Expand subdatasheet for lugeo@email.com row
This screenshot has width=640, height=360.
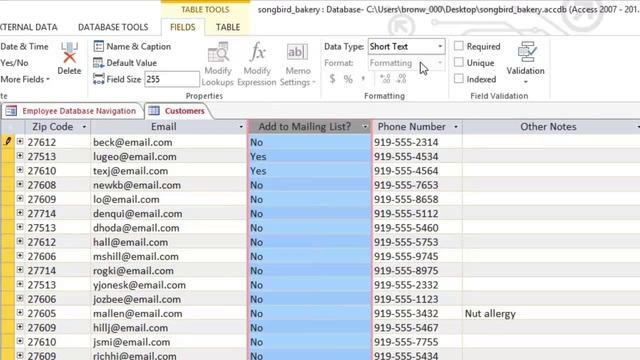(x=20, y=156)
